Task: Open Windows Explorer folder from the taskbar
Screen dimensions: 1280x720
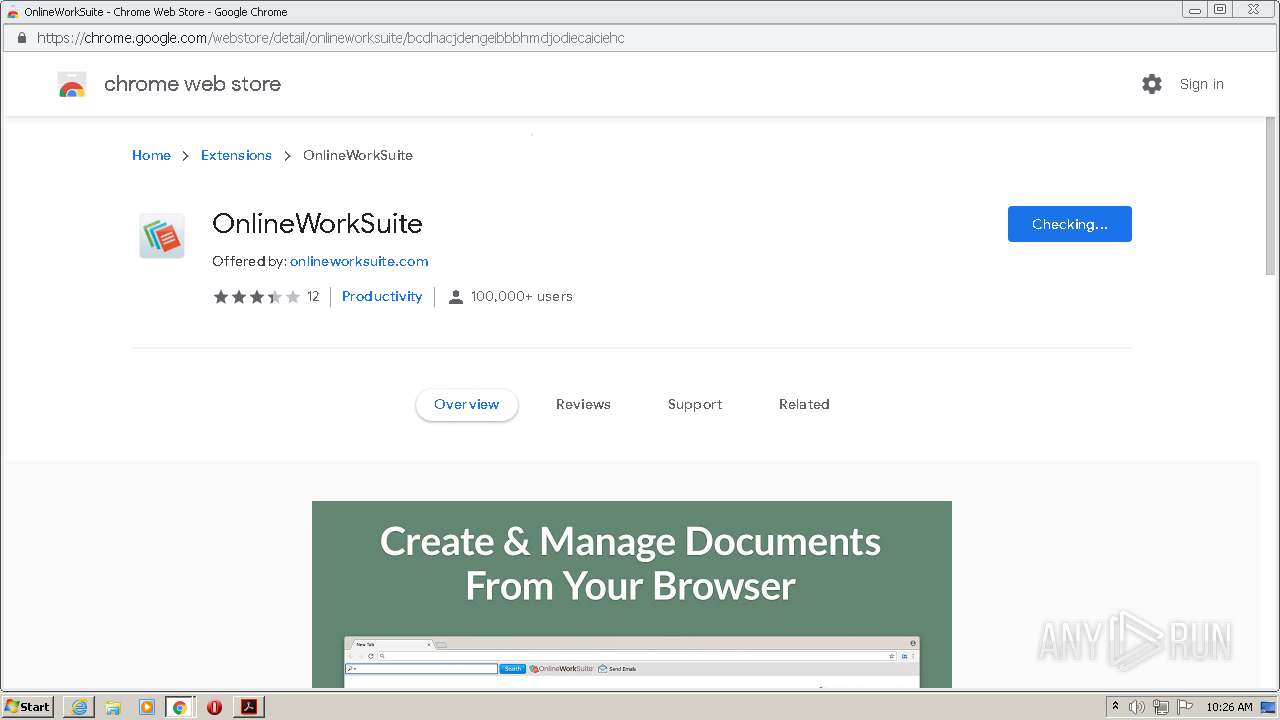Action: click(x=113, y=707)
